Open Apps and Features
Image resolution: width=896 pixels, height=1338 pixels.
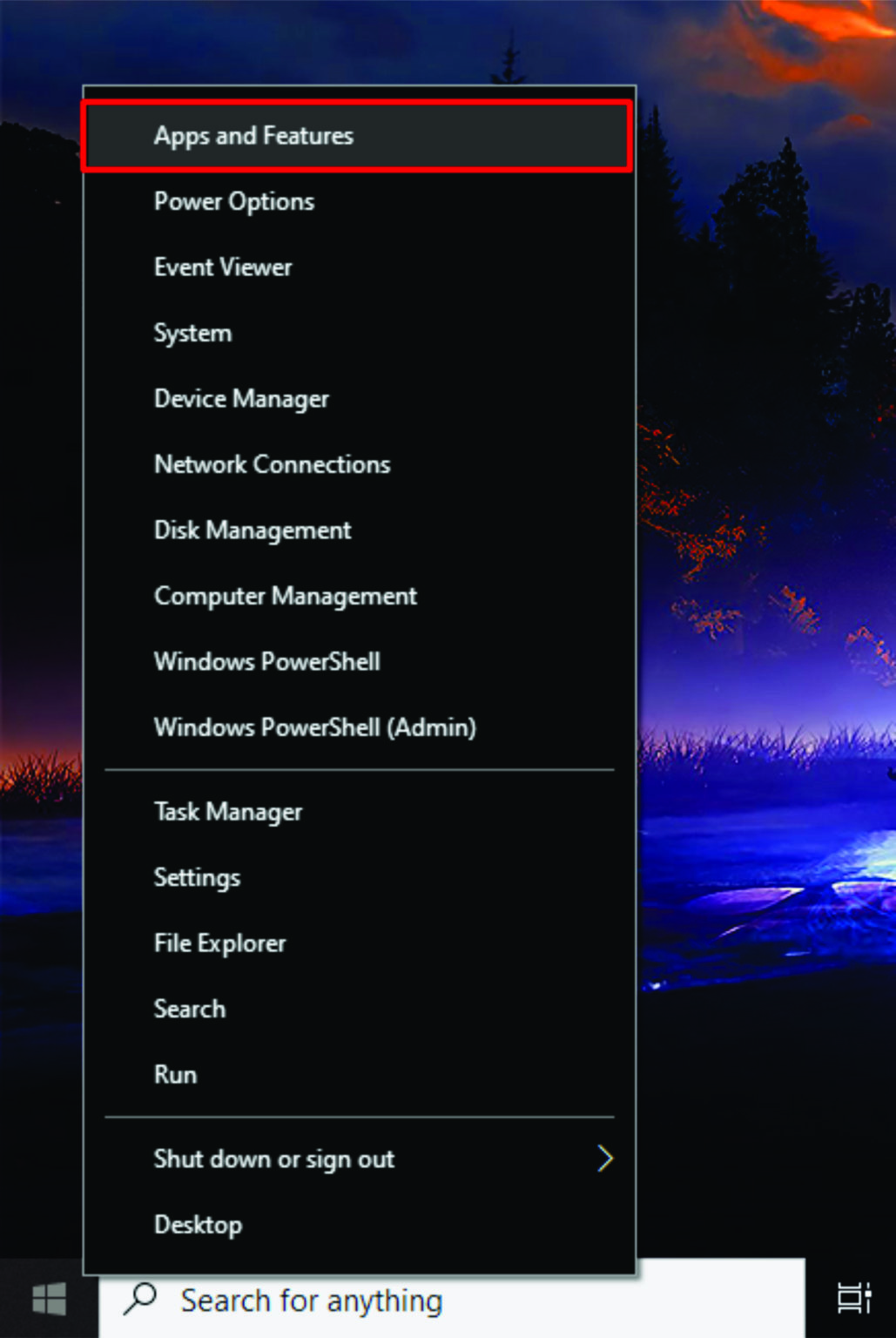click(253, 136)
